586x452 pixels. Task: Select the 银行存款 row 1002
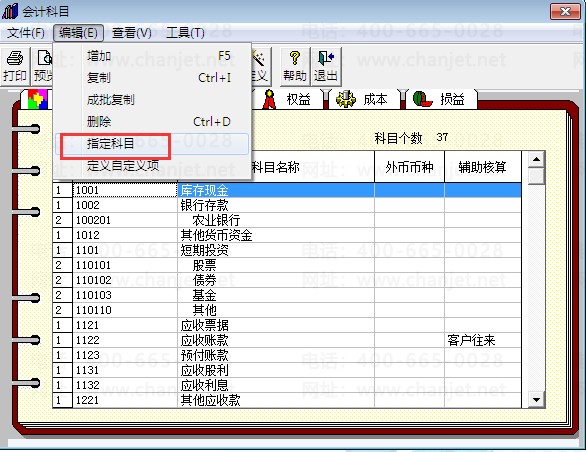tap(287, 205)
